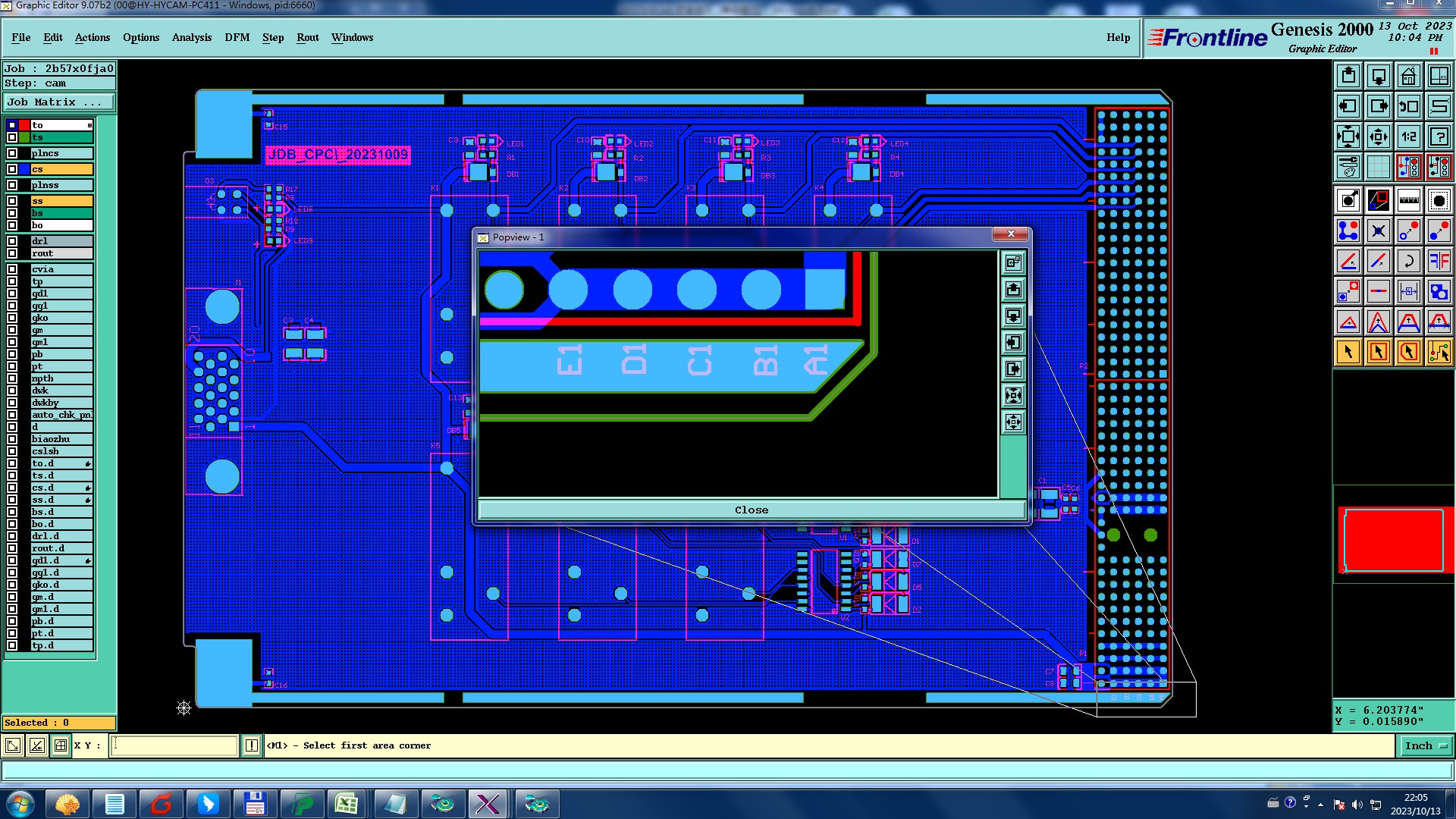Enable the ss layer checkbox
This screenshot has height=819, width=1456.
12,201
